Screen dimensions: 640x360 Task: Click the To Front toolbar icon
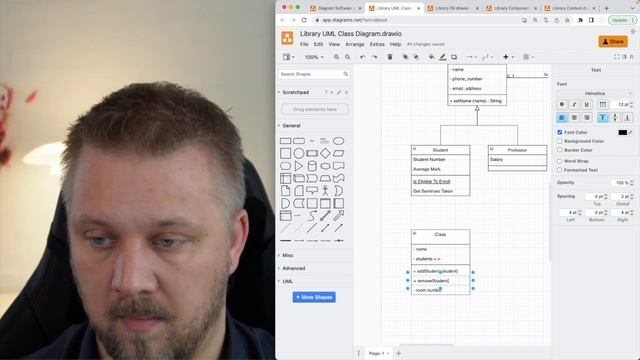[405, 57]
